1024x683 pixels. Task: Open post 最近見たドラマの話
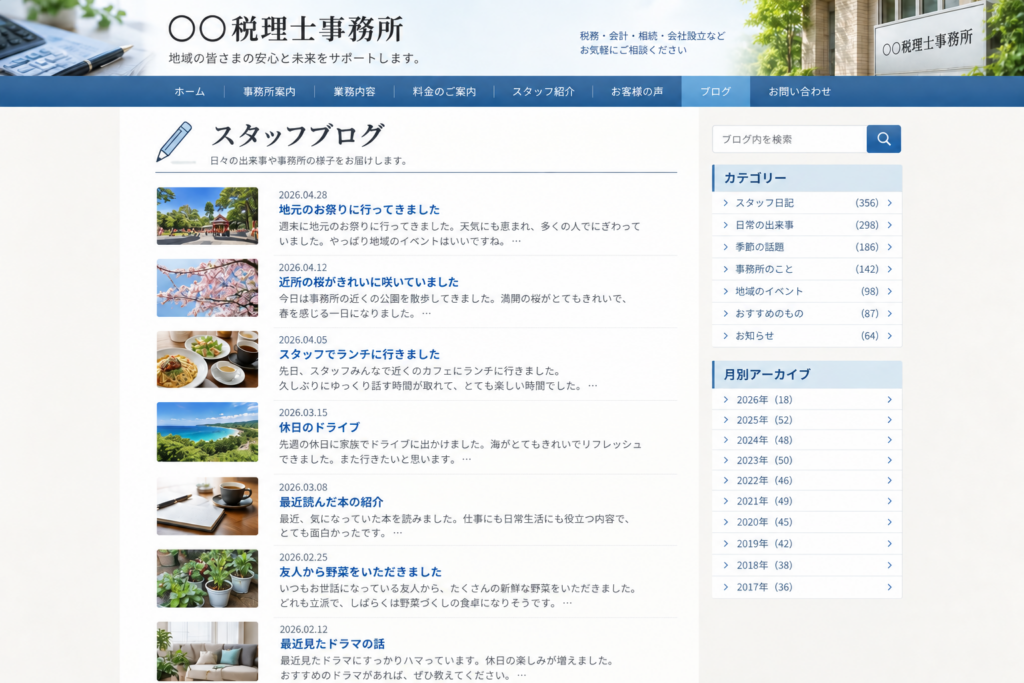click(332, 644)
